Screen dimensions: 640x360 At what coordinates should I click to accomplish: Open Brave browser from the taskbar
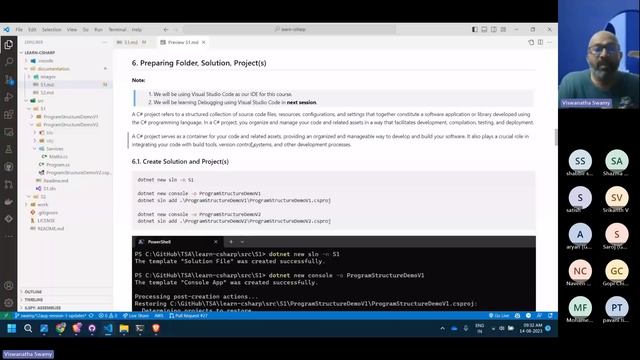156,328
